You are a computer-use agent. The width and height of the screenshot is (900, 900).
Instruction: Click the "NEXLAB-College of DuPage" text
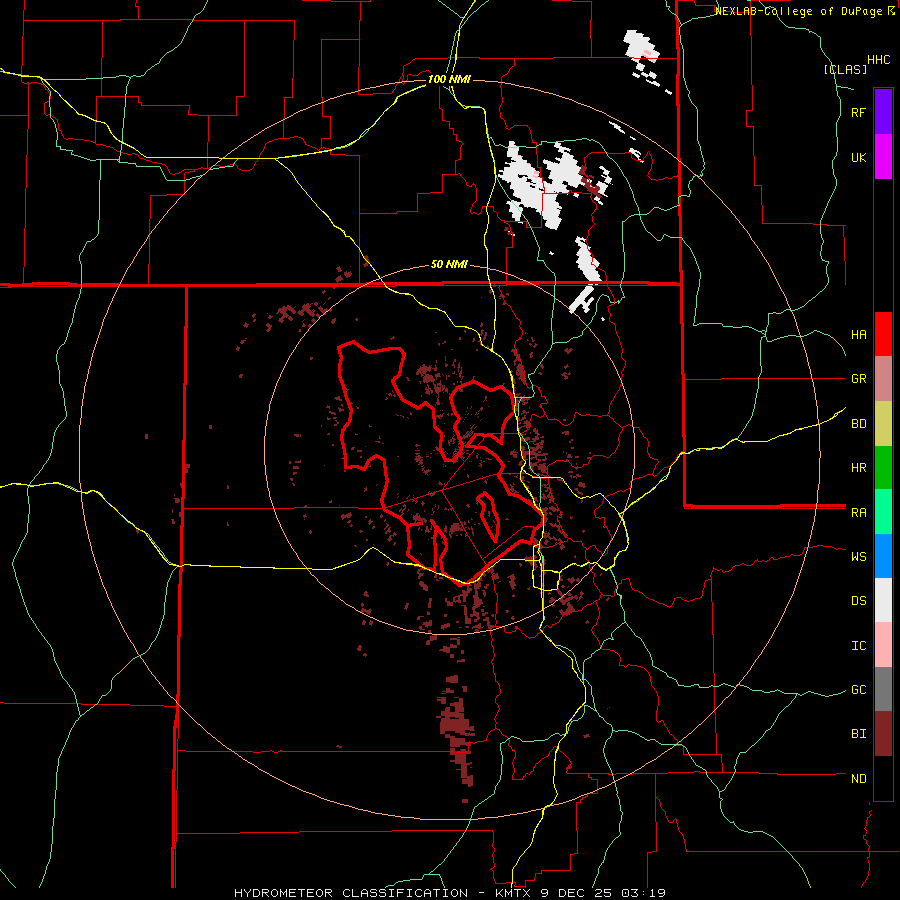click(x=800, y=11)
